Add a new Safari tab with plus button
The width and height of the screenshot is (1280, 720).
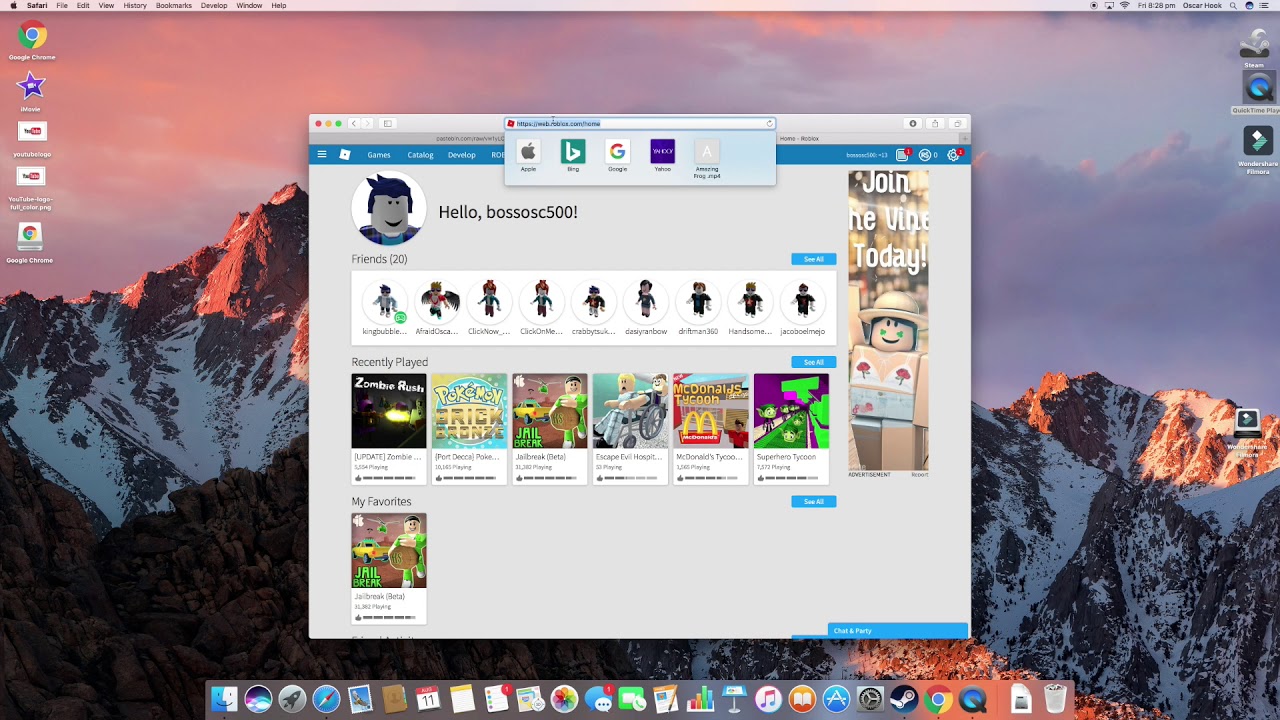964,138
